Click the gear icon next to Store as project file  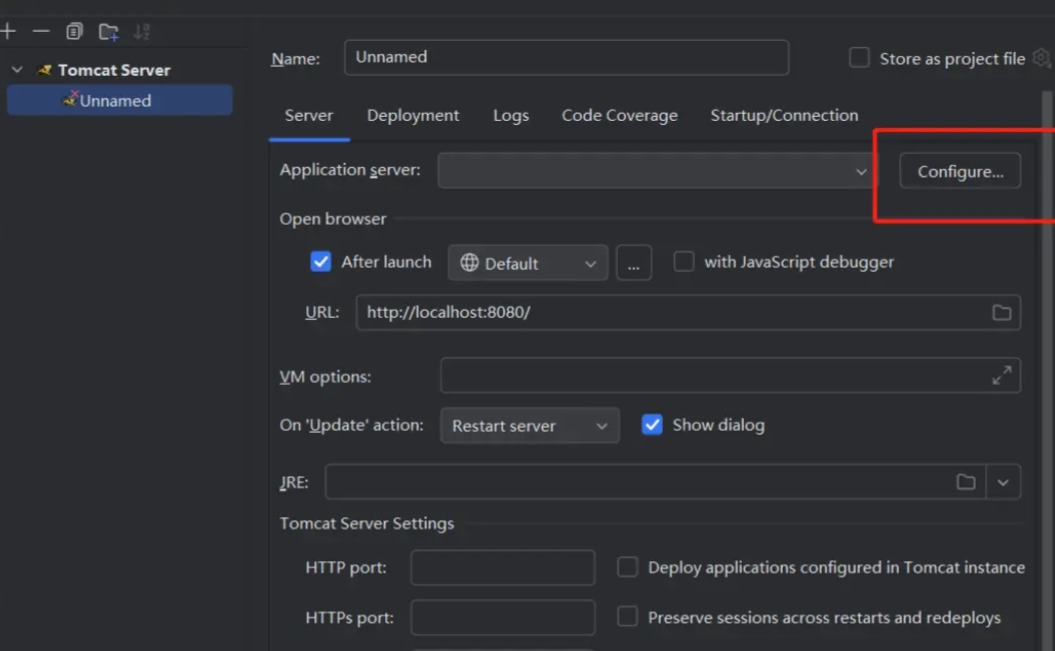[1042, 58]
